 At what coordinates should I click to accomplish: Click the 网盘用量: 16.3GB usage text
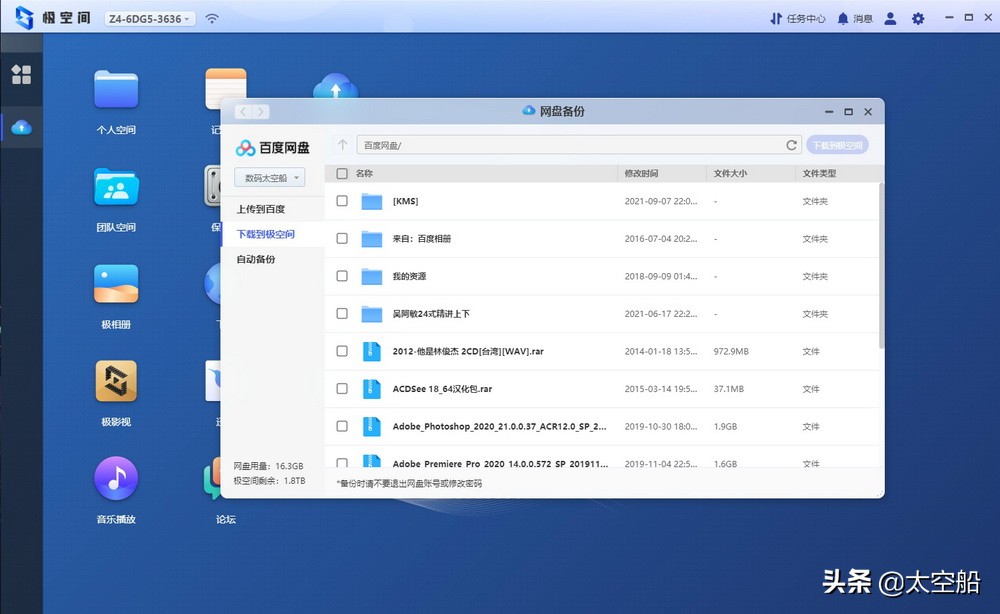click(x=268, y=466)
